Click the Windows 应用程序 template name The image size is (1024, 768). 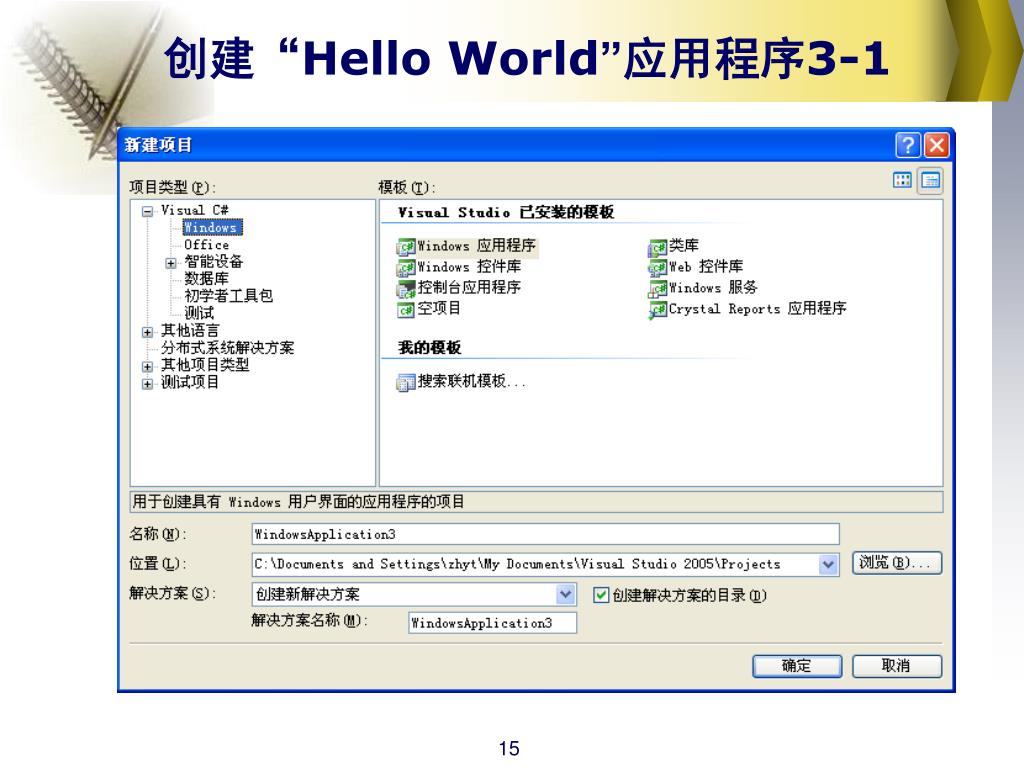tap(476, 246)
